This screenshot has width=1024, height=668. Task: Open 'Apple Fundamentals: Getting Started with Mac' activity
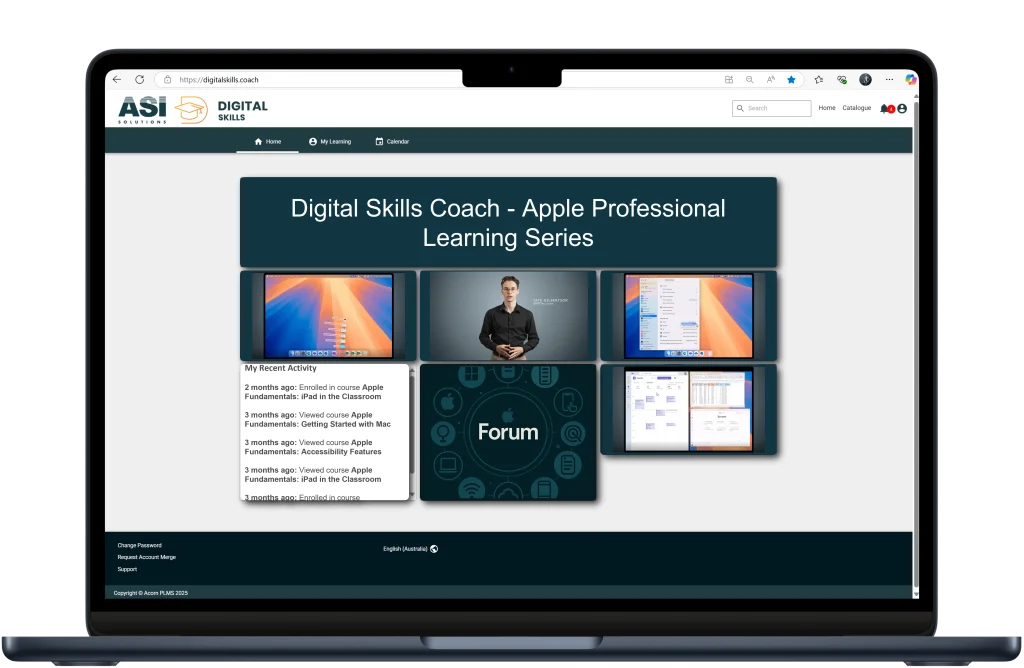pyautogui.click(x=317, y=420)
